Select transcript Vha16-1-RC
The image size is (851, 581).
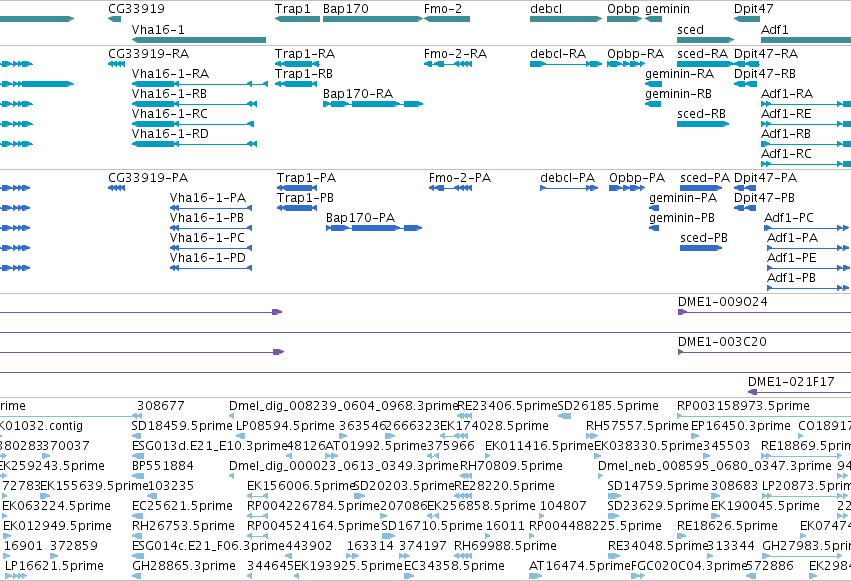tap(193, 124)
